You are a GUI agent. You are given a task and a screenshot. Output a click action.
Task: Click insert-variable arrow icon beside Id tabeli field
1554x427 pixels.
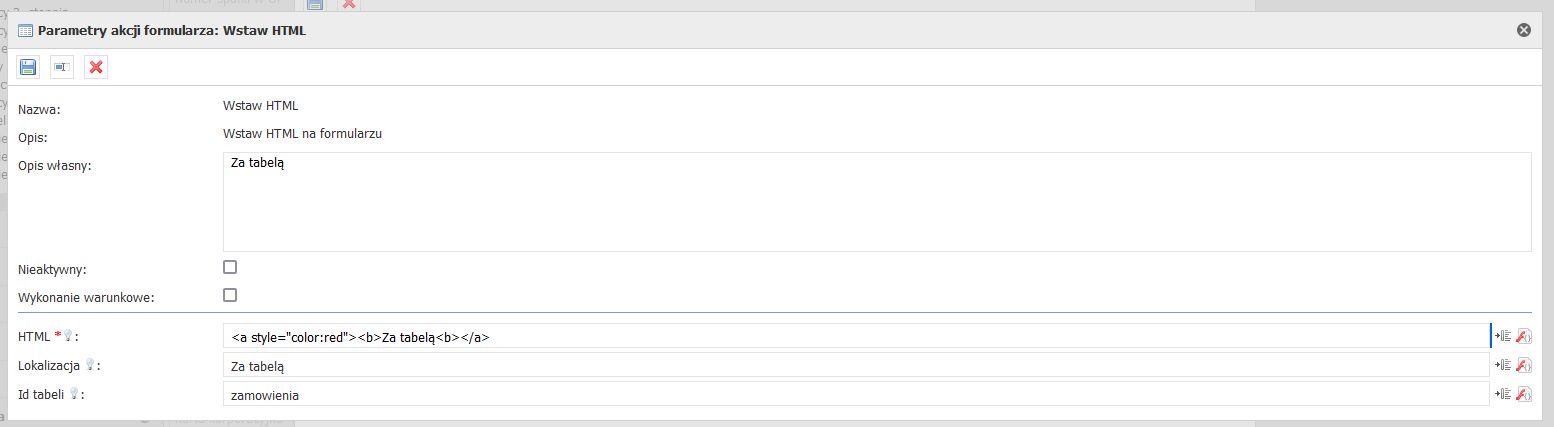click(1503, 394)
